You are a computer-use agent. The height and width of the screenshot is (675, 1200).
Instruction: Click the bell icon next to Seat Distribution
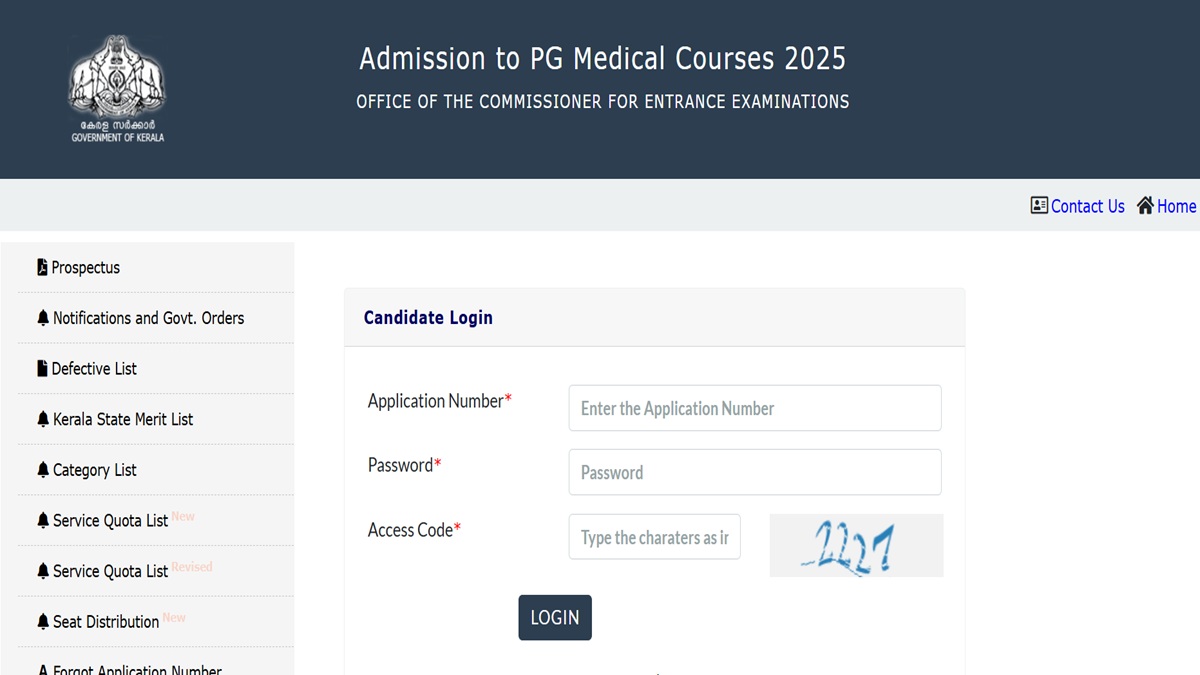(42, 620)
